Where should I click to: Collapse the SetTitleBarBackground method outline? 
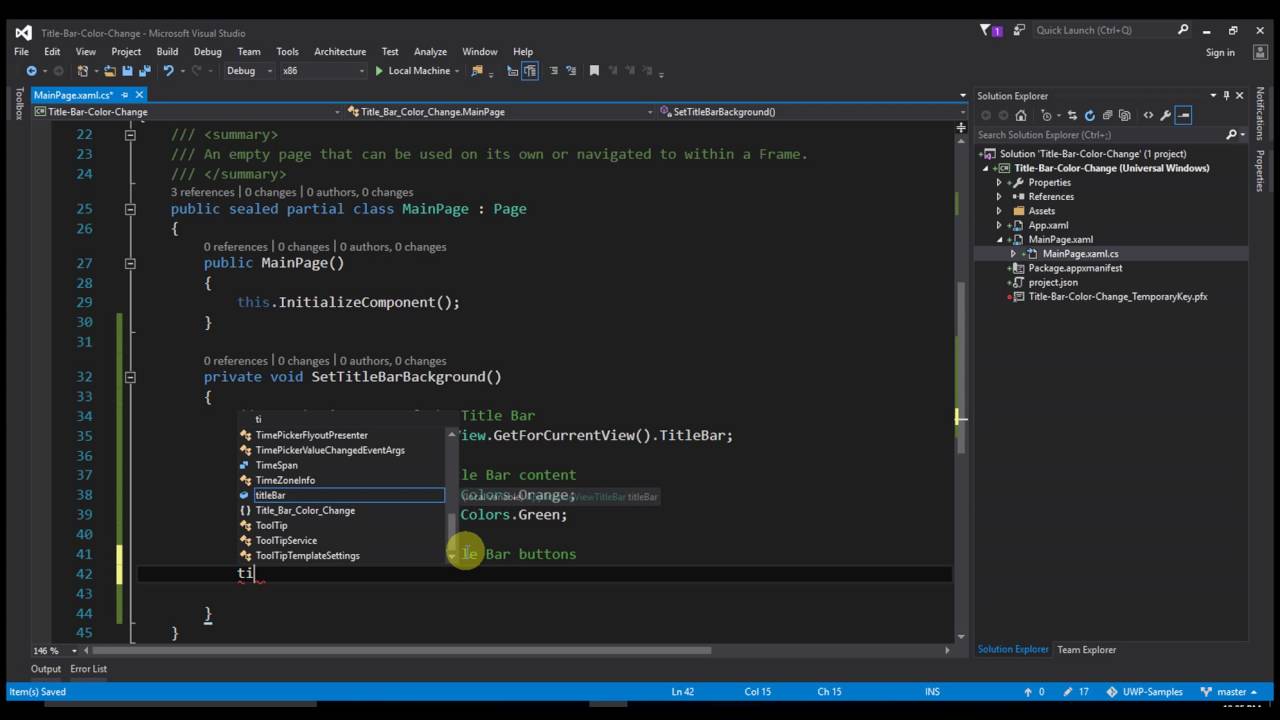click(130, 377)
